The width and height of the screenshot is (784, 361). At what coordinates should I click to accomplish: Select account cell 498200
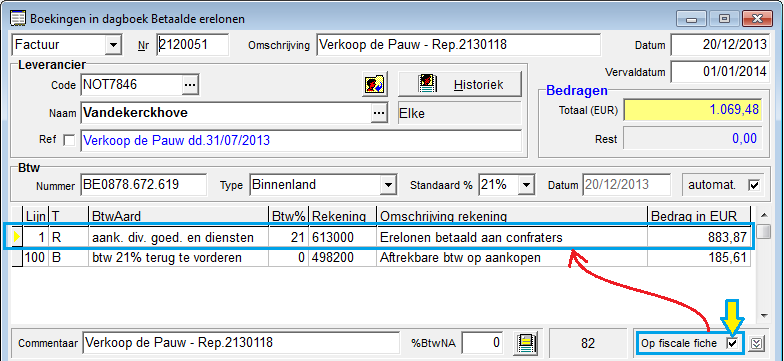click(x=342, y=258)
